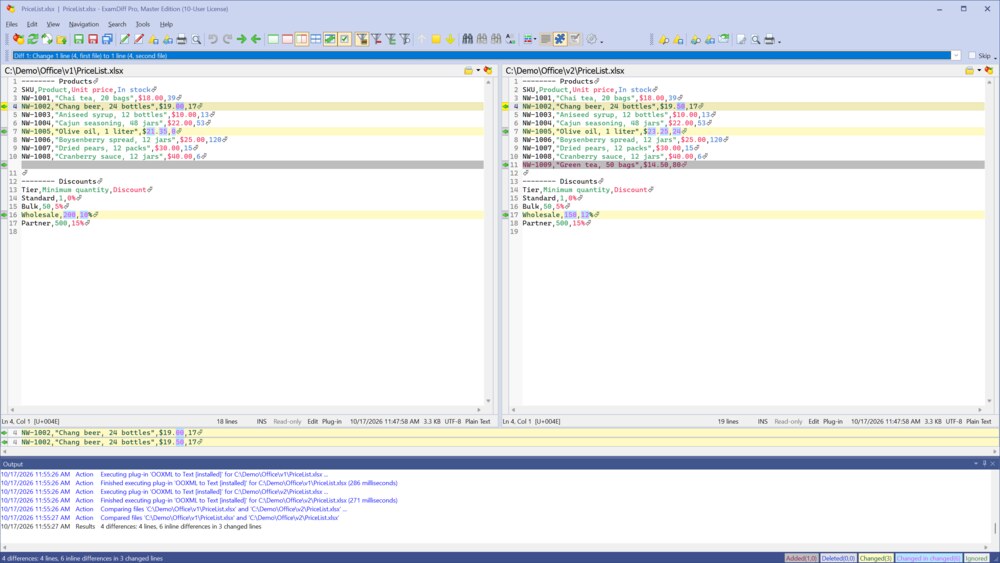Jump to next difference with right green arrow
The width and height of the screenshot is (1000, 563).
(x=242, y=40)
